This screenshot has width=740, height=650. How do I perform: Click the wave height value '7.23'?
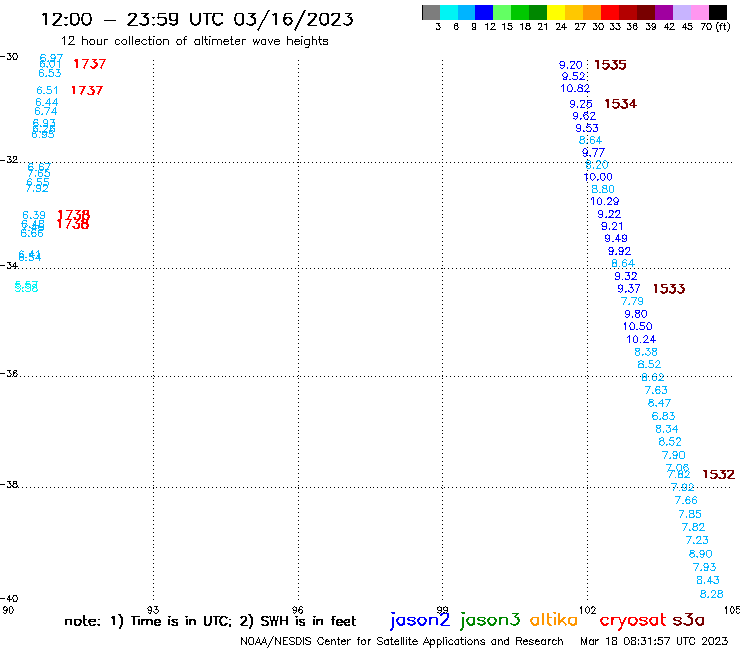[697, 540]
